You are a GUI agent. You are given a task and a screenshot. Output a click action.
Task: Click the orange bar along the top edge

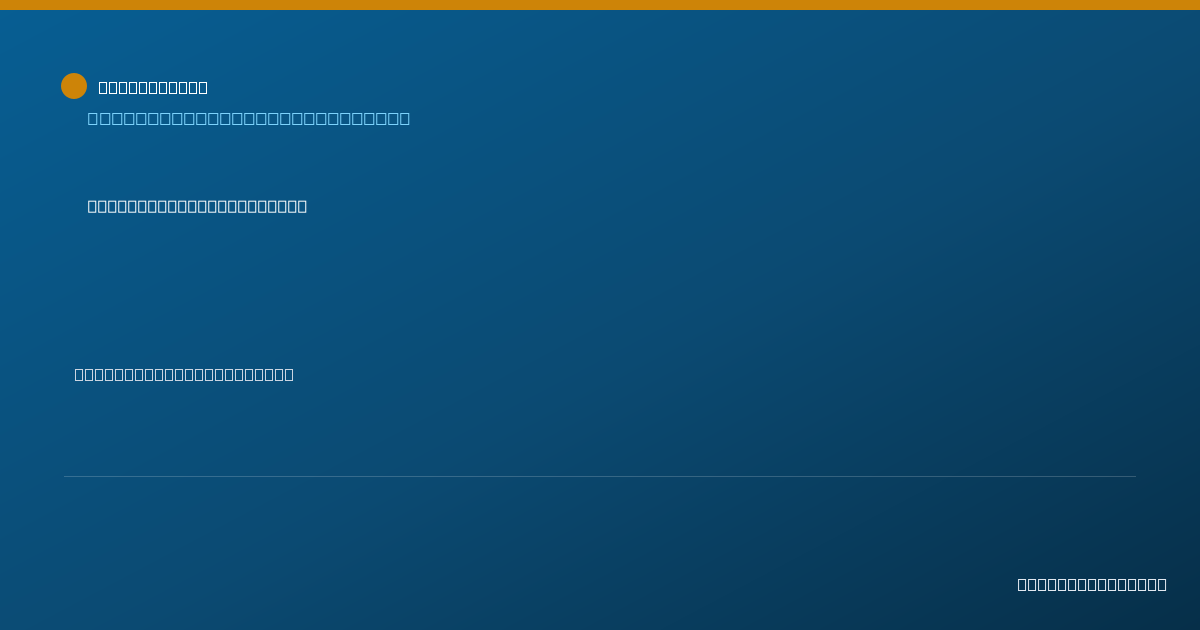(600, 5)
